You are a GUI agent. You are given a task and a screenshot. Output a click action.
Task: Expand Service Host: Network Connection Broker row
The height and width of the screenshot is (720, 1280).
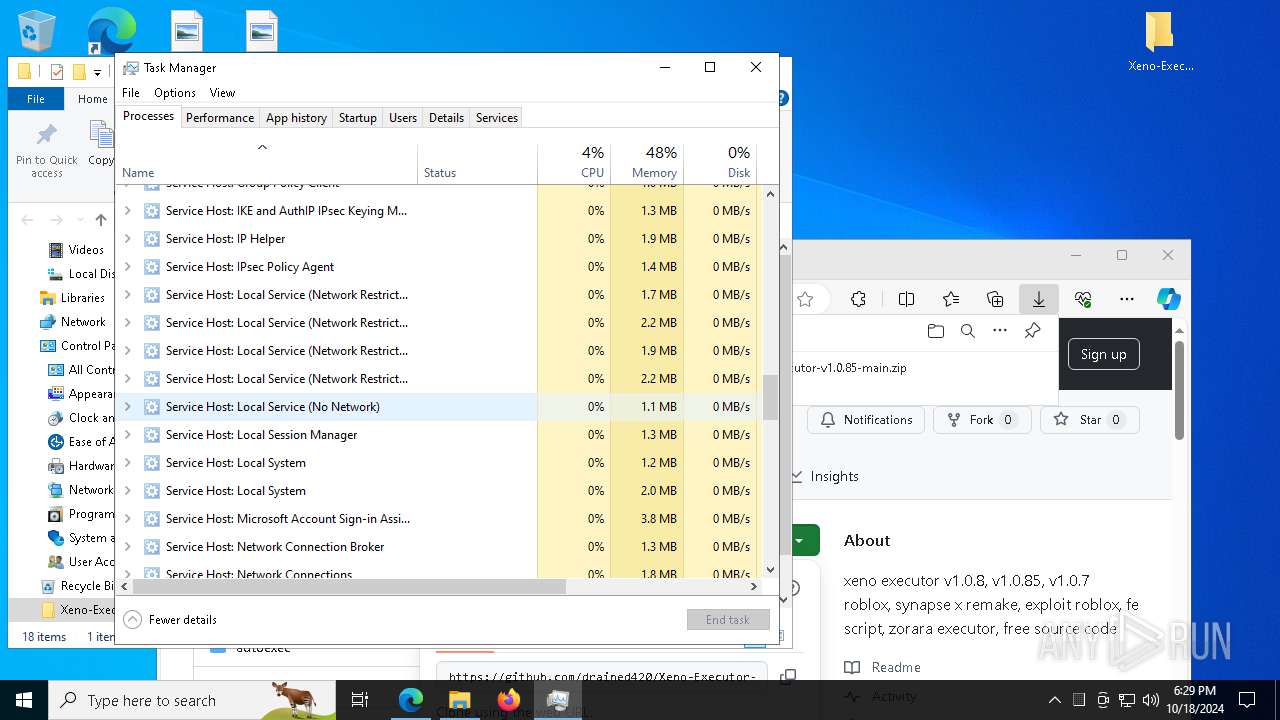(x=127, y=547)
